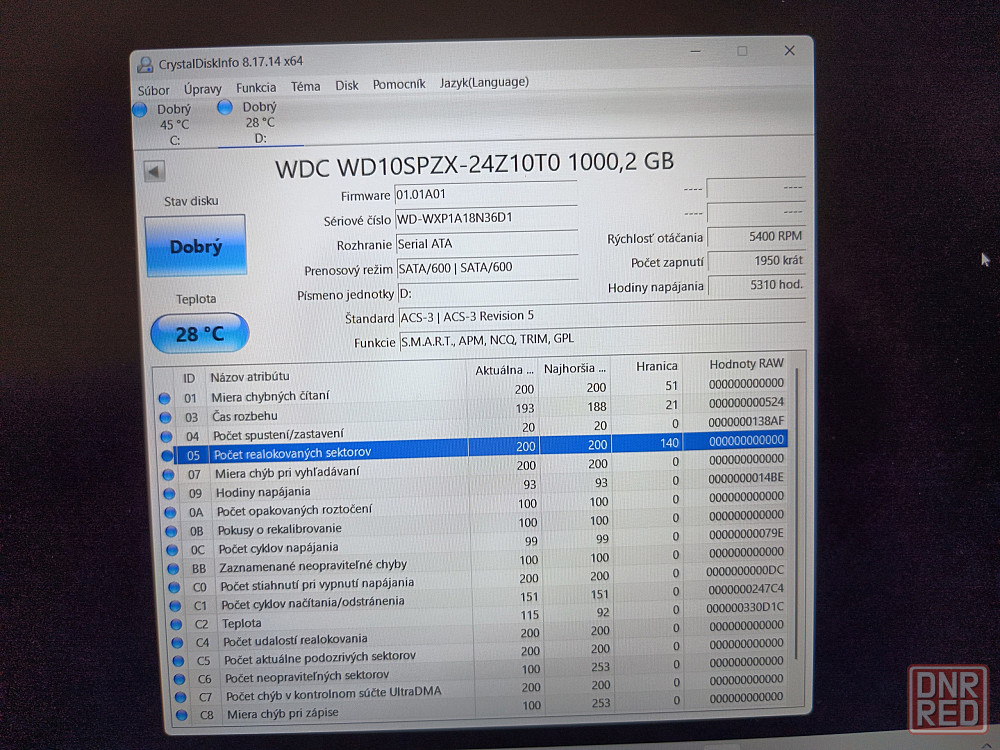The image size is (1000, 750).
Task: Click the Štandard field ACS-3
Action: pos(601,315)
